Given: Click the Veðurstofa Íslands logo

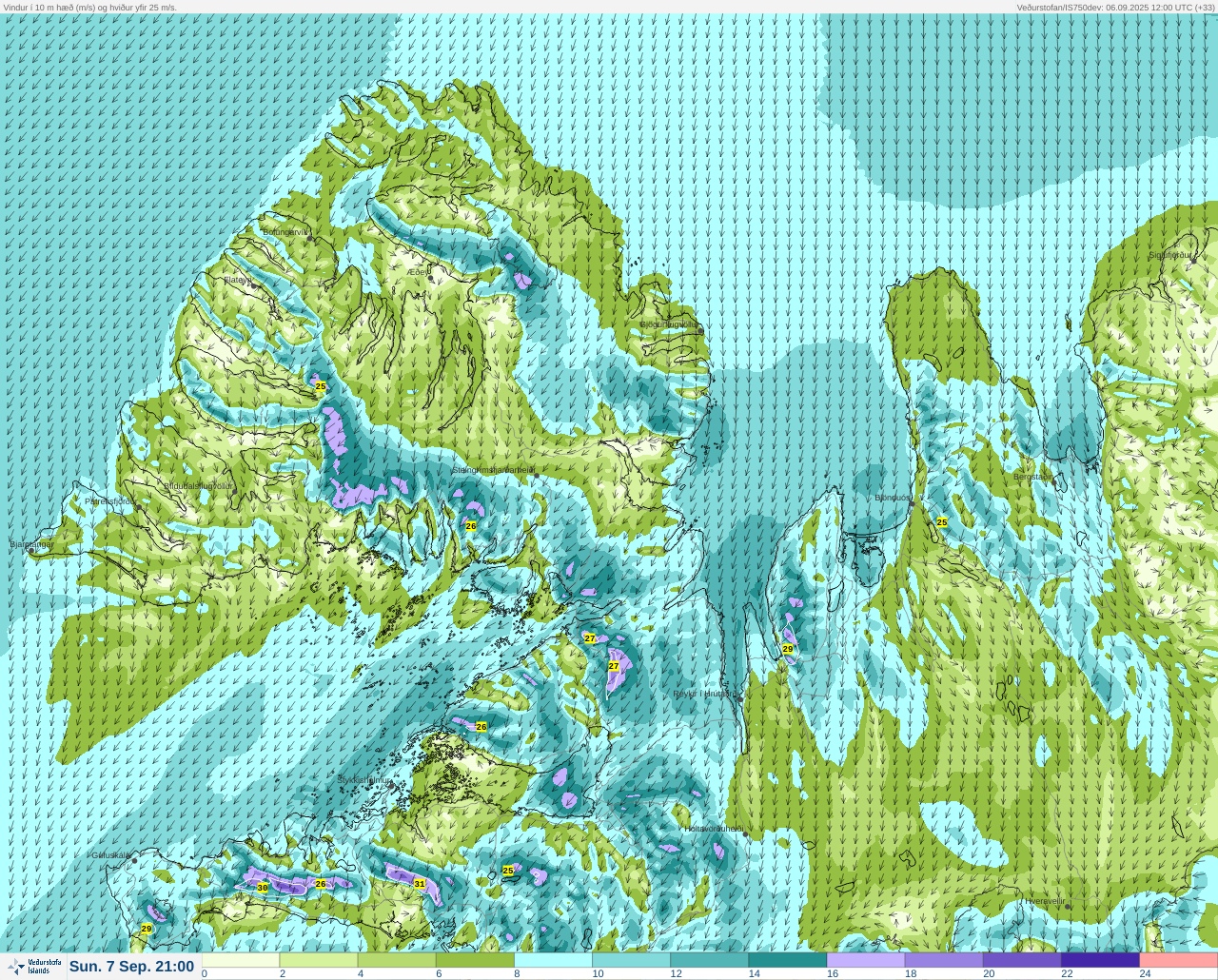Looking at the screenshot, I should pos(33,967).
